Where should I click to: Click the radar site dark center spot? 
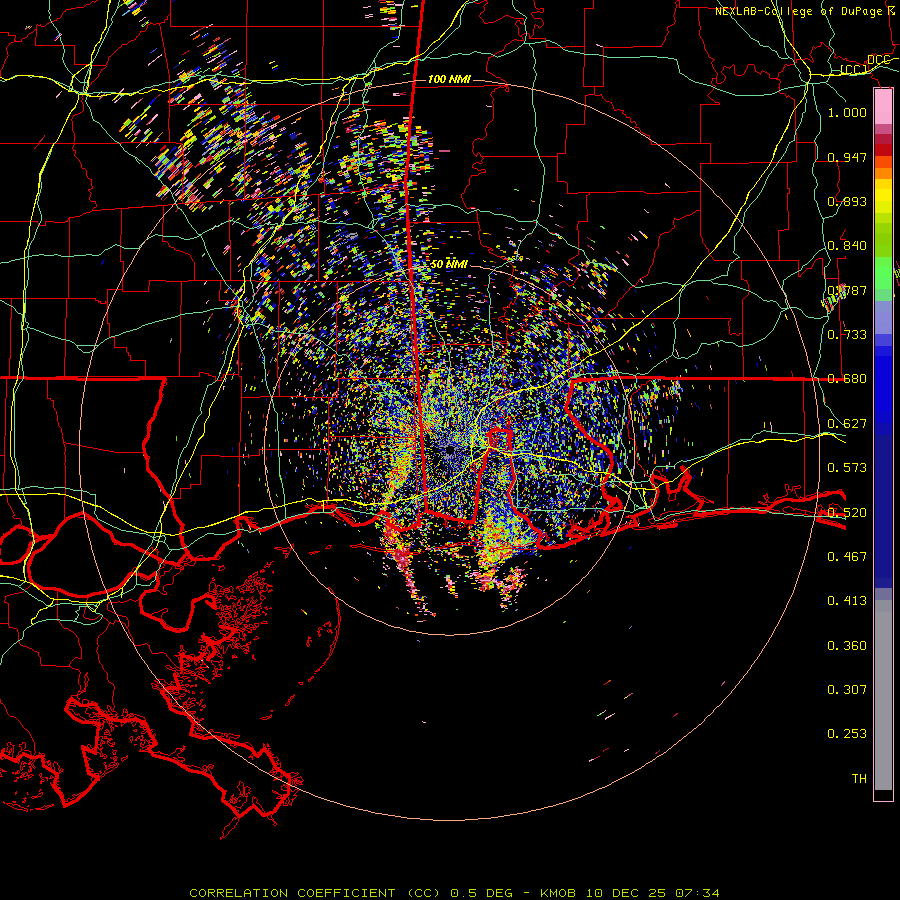[x=450, y=451]
